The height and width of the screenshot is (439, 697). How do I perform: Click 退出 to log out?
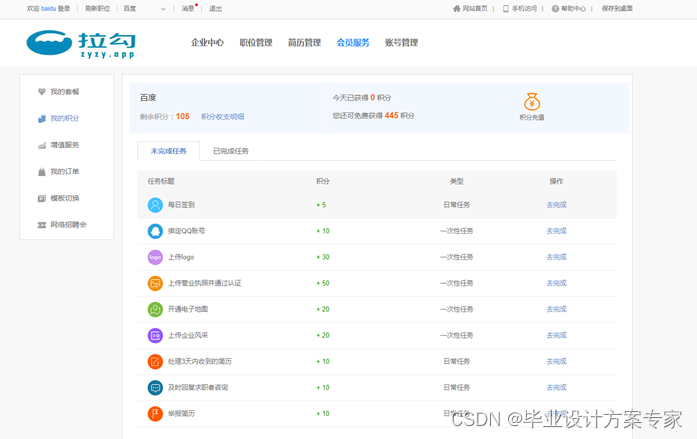click(215, 8)
